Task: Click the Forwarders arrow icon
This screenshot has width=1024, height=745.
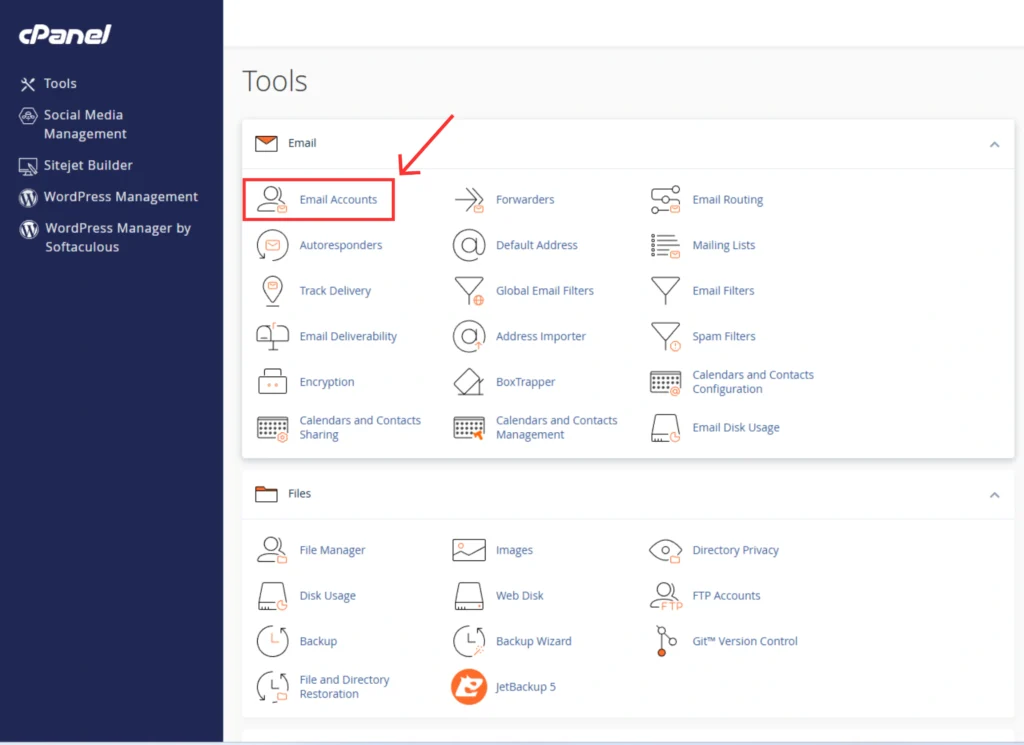Action: point(469,199)
